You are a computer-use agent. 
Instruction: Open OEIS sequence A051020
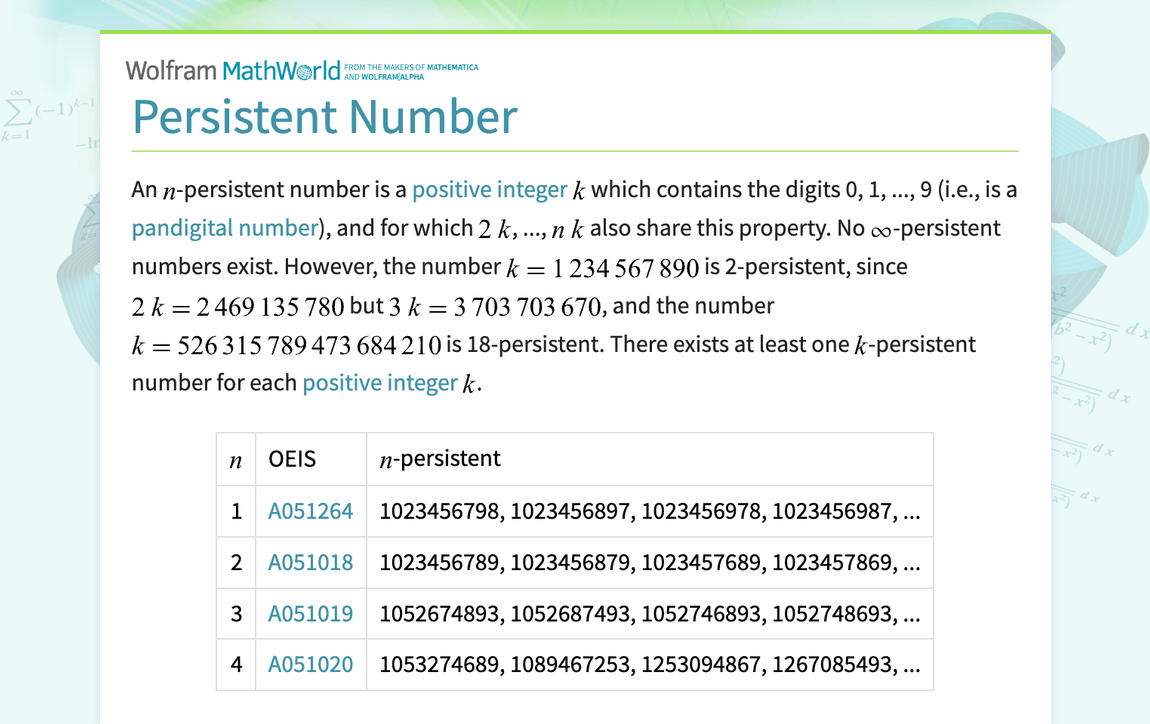pyautogui.click(x=311, y=664)
